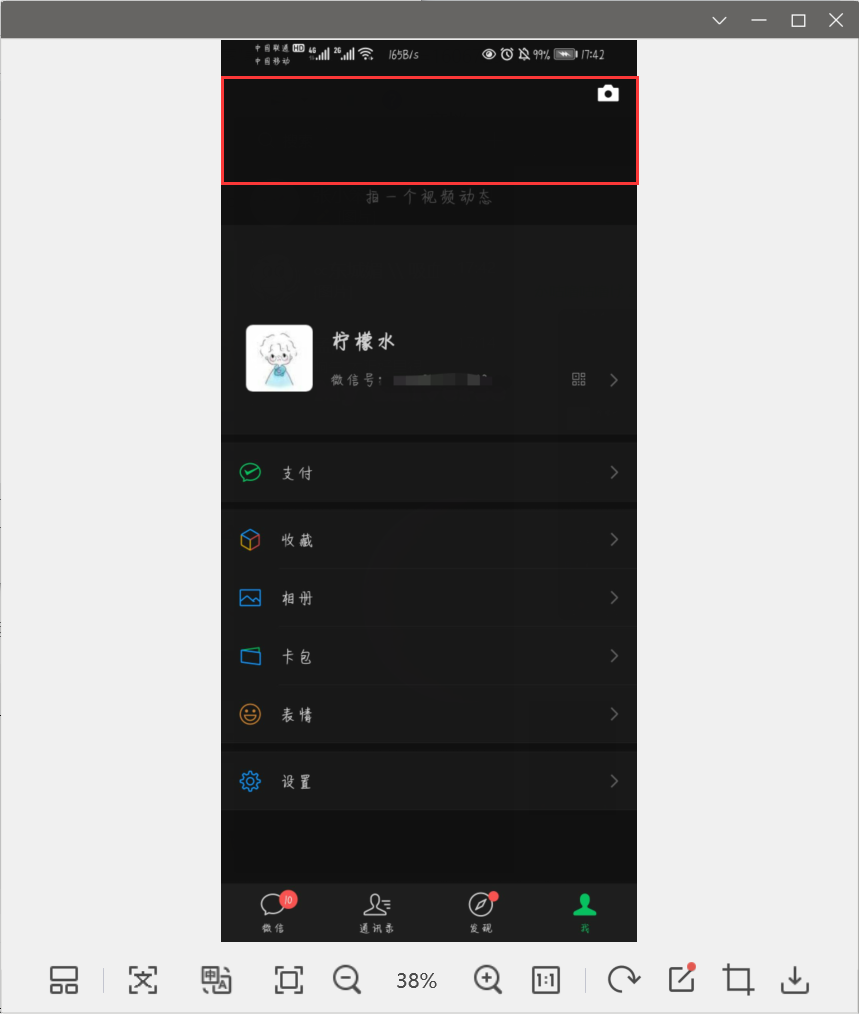This screenshot has width=859, height=1014.
Task: Click the translate image toolbar icon
Action: pyautogui.click(x=216, y=980)
